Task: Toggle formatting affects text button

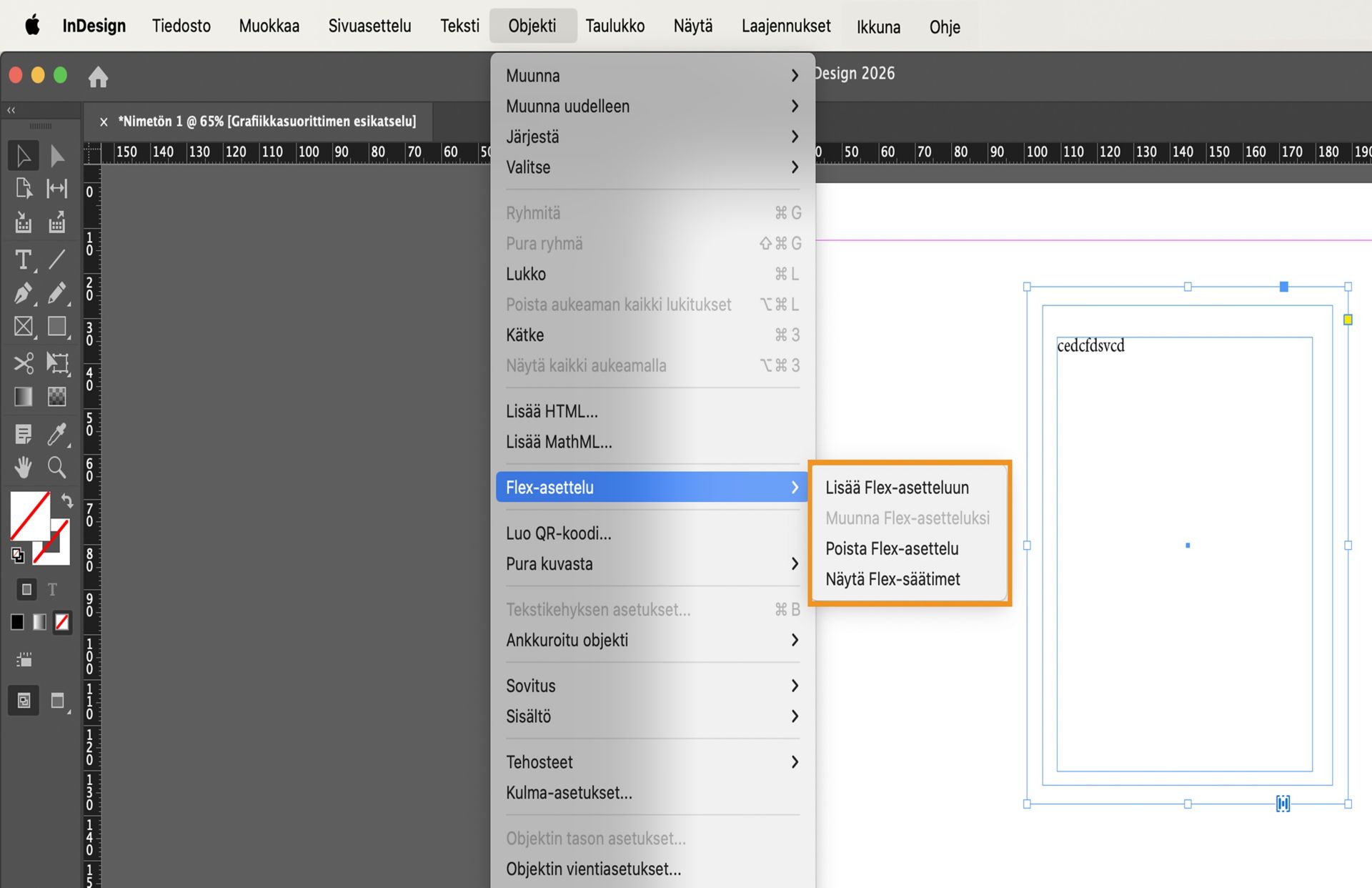Action: 52,590
